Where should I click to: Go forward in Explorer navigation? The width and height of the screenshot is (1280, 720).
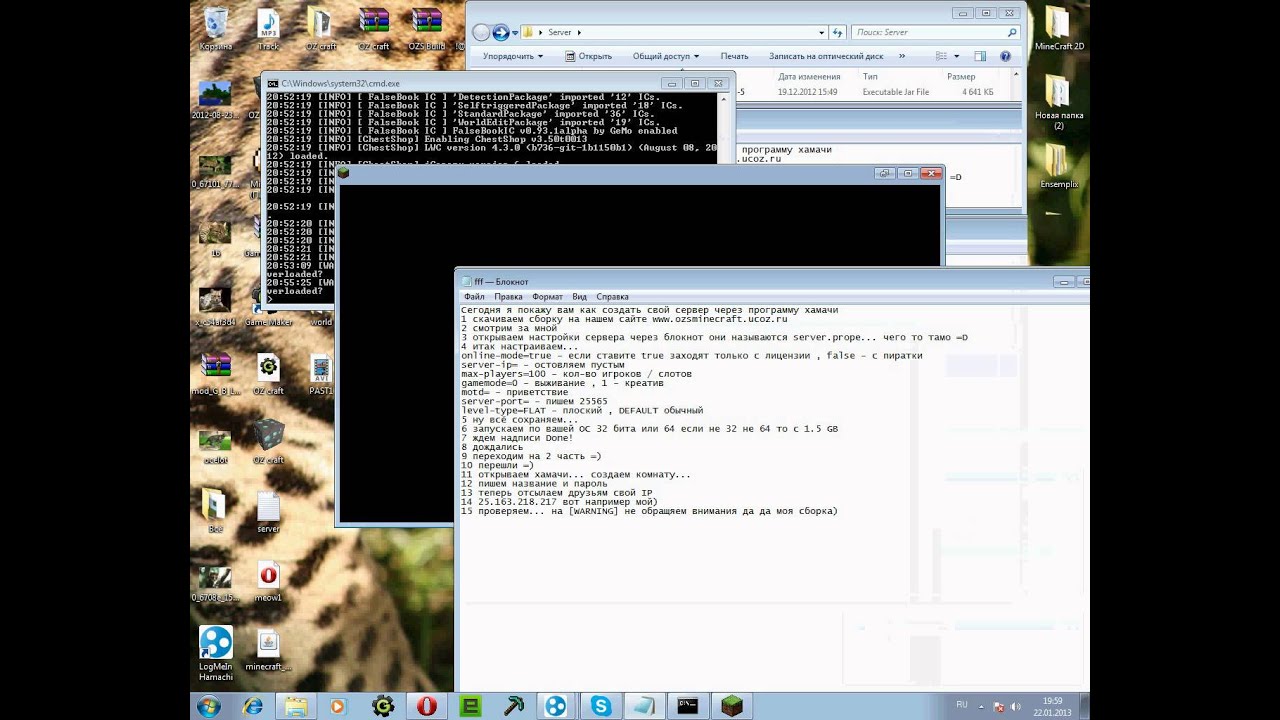click(501, 32)
